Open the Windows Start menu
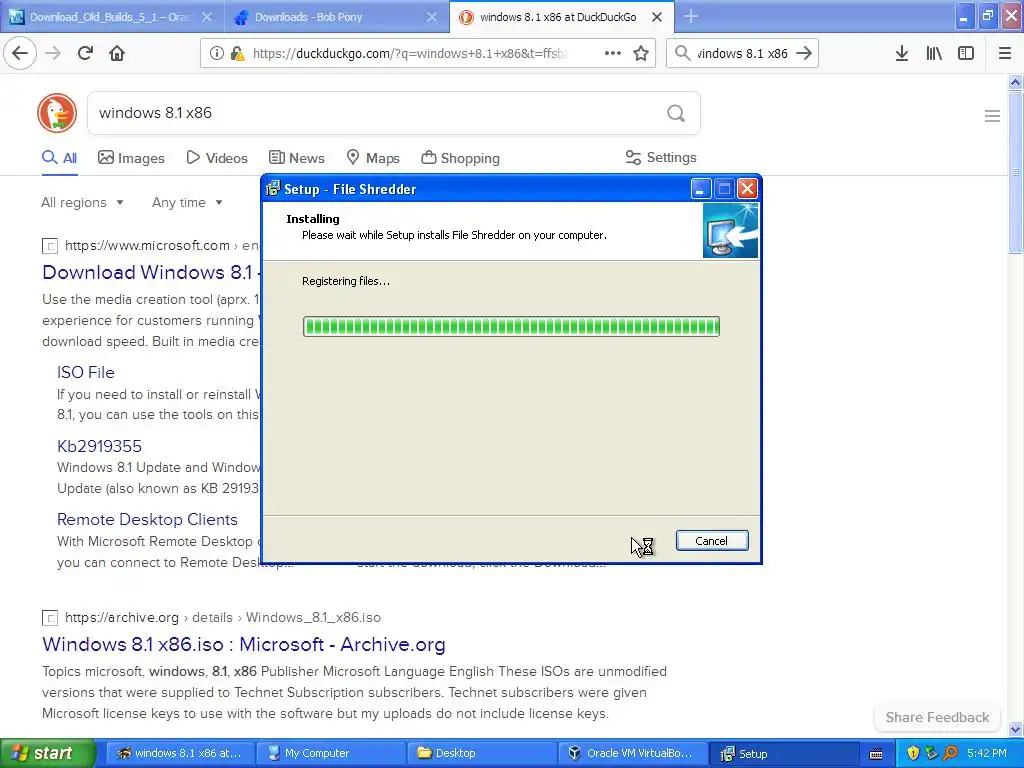This screenshot has width=1024, height=768. click(x=48, y=753)
